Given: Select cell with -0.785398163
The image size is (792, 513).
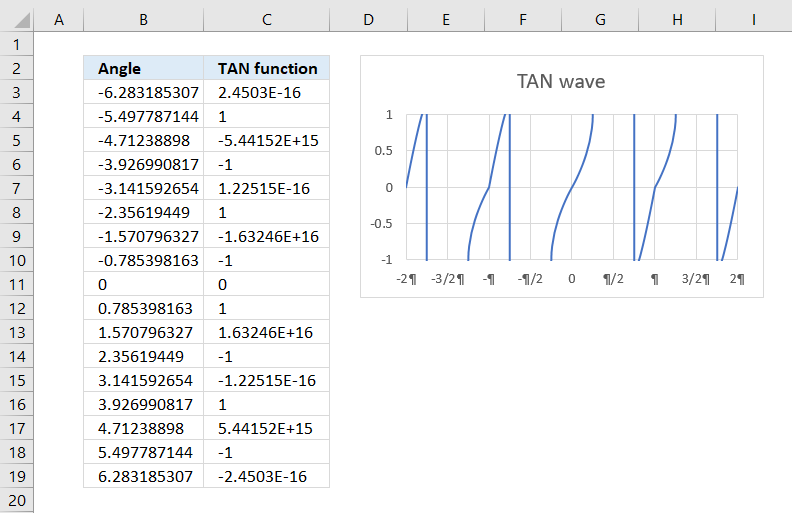Looking at the screenshot, I should point(143,261).
